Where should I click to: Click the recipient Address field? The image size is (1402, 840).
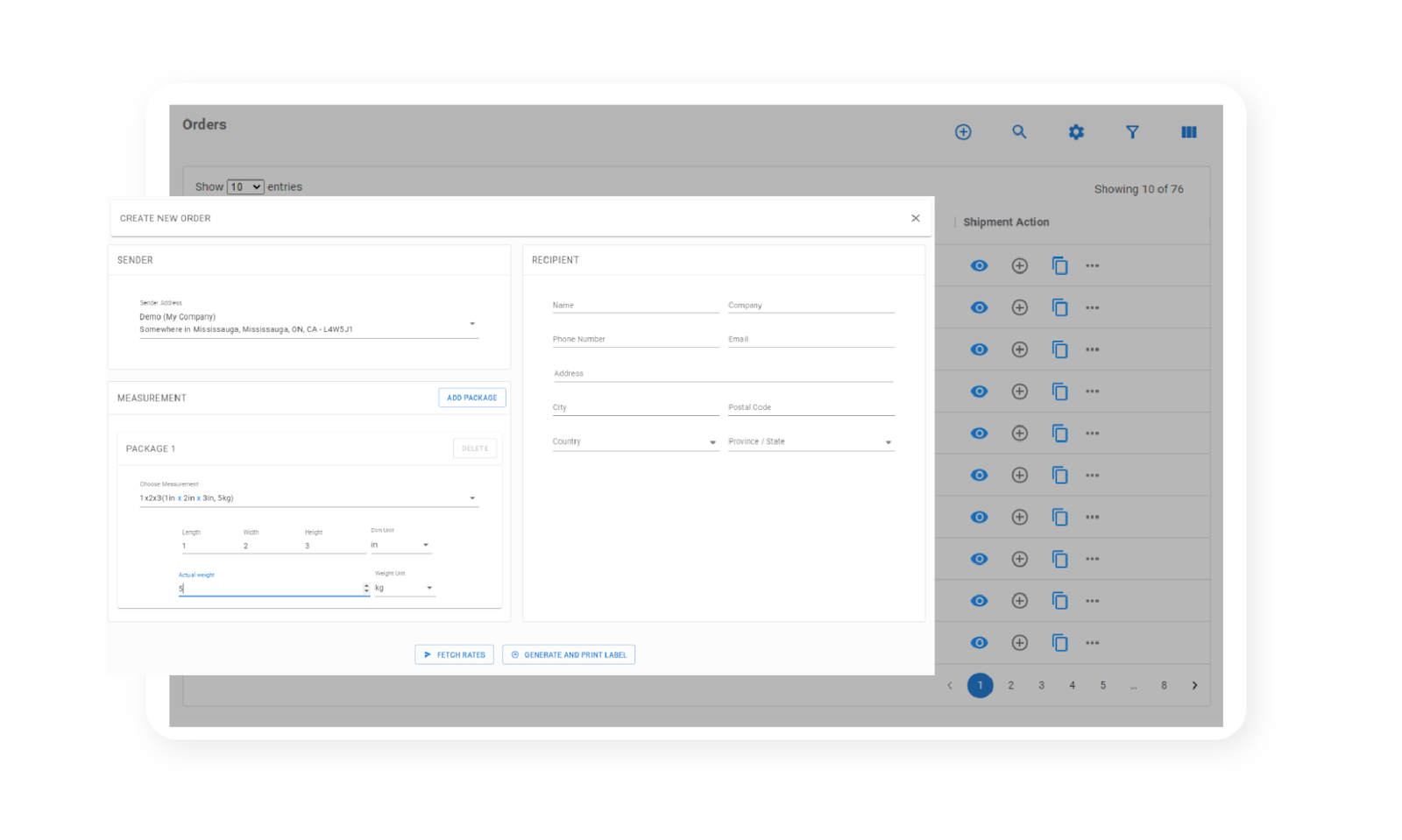[x=723, y=374]
